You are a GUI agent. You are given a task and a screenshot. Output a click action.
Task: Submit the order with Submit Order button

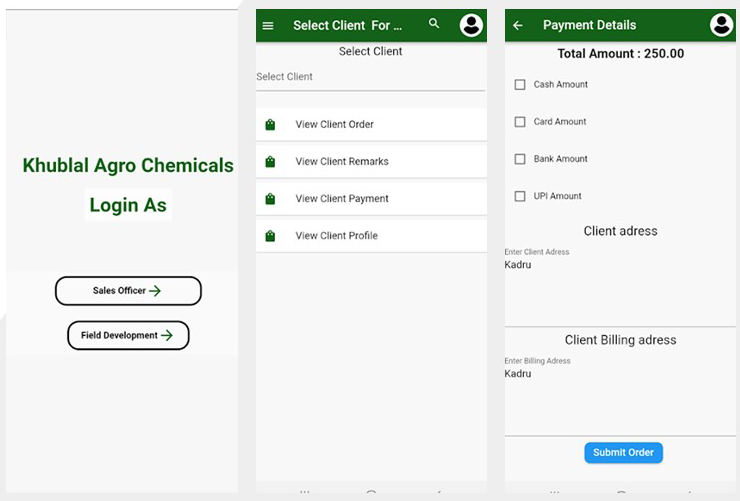click(x=623, y=452)
